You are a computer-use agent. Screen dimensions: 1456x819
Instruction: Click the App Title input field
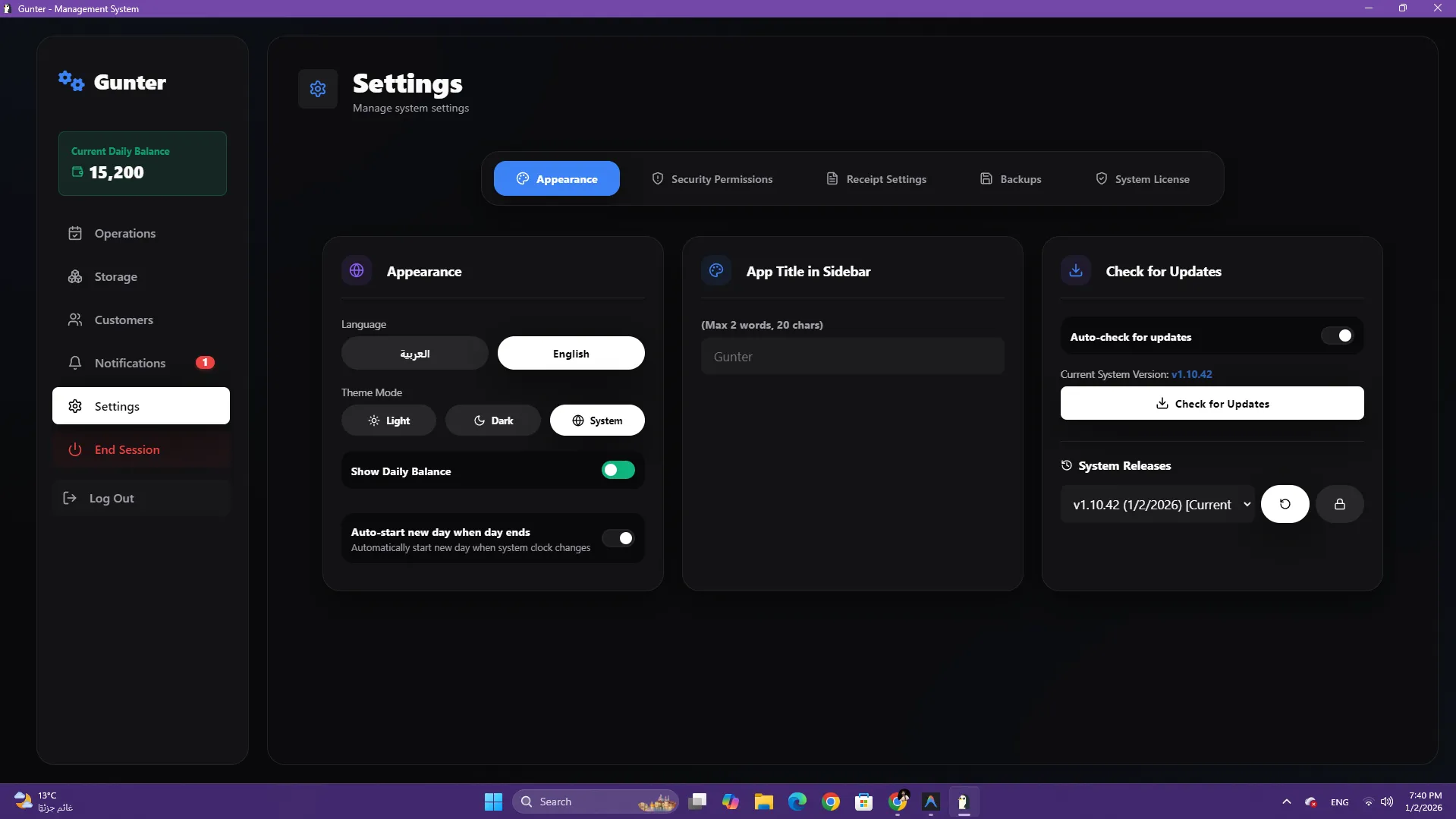point(852,357)
